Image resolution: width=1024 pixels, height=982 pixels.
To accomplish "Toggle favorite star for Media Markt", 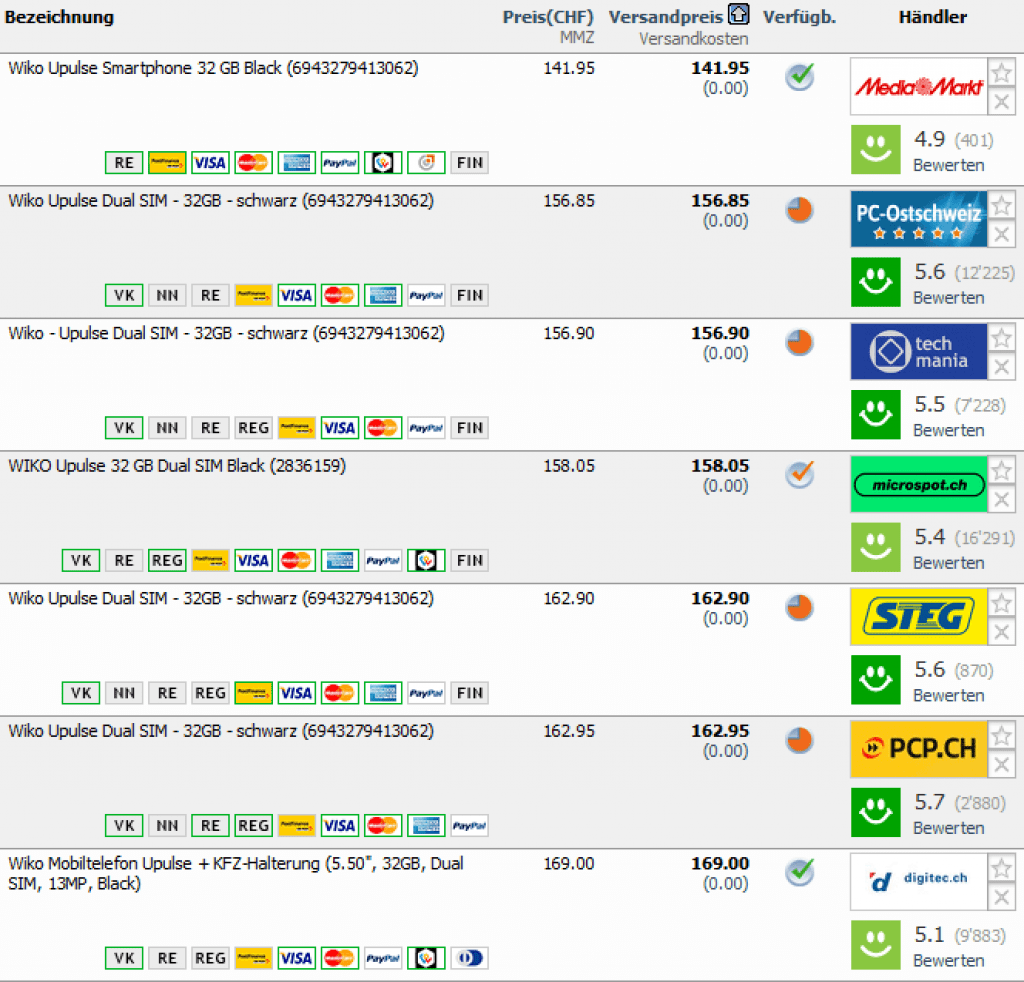I will click(x=1001, y=73).
